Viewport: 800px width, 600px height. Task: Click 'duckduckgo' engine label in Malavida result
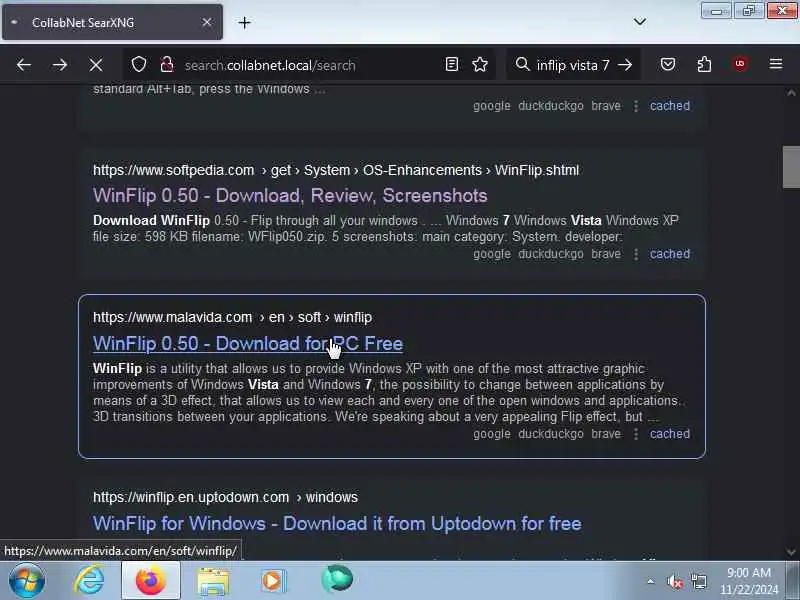pos(551,434)
